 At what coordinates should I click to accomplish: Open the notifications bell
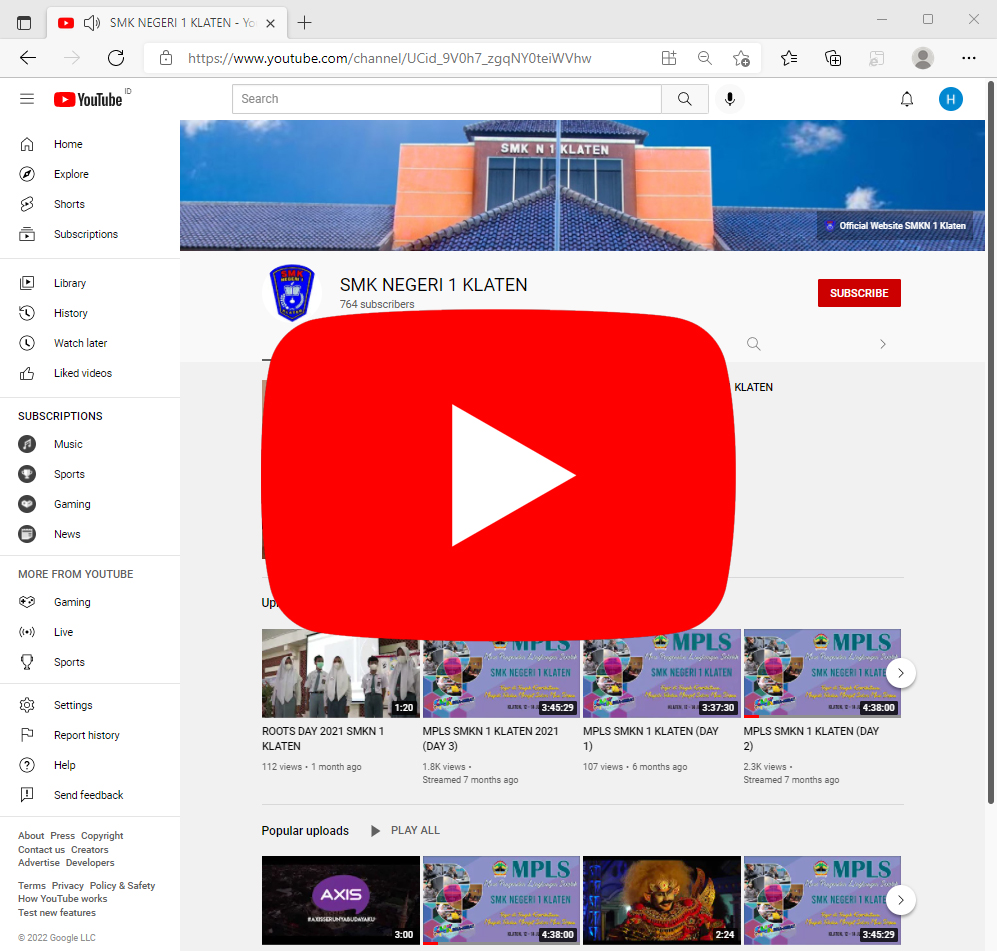907,99
